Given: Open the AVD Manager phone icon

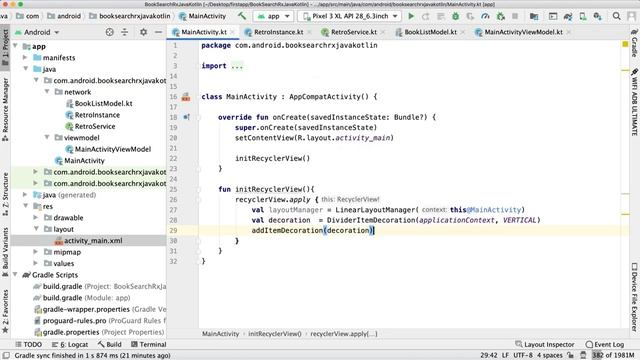Looking at the screenshot, I should pos(582,16).
